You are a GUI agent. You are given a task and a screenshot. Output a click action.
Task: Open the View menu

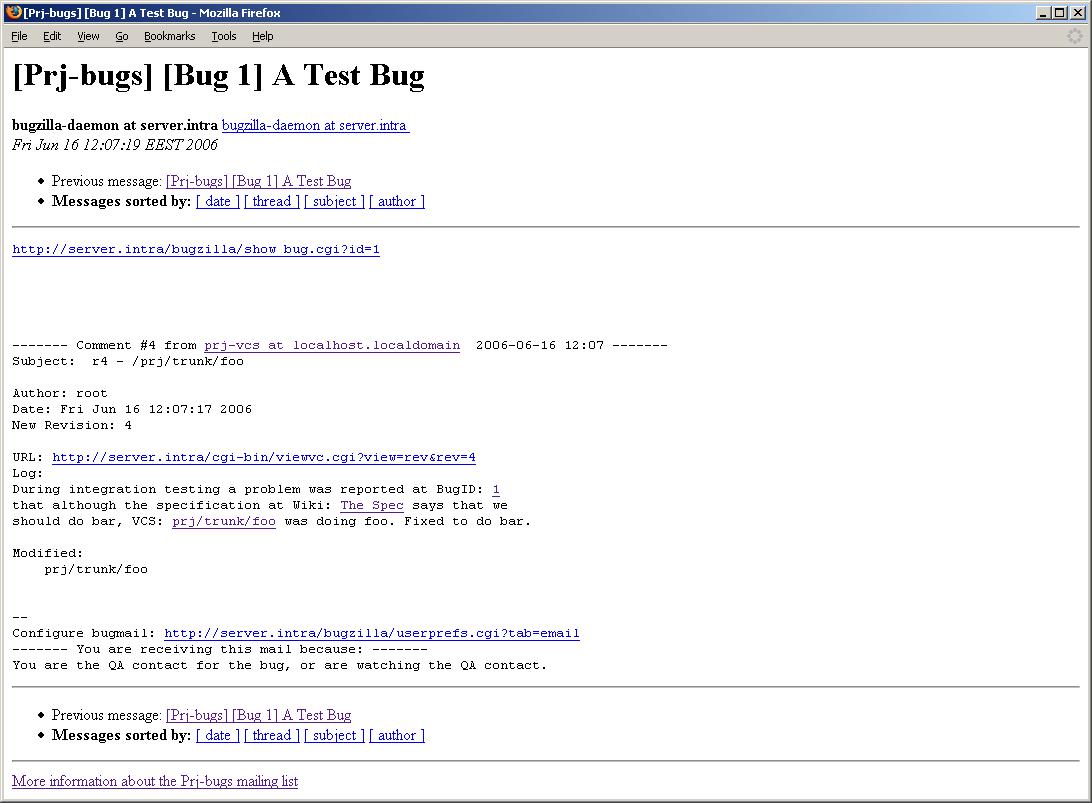[88, 36]
